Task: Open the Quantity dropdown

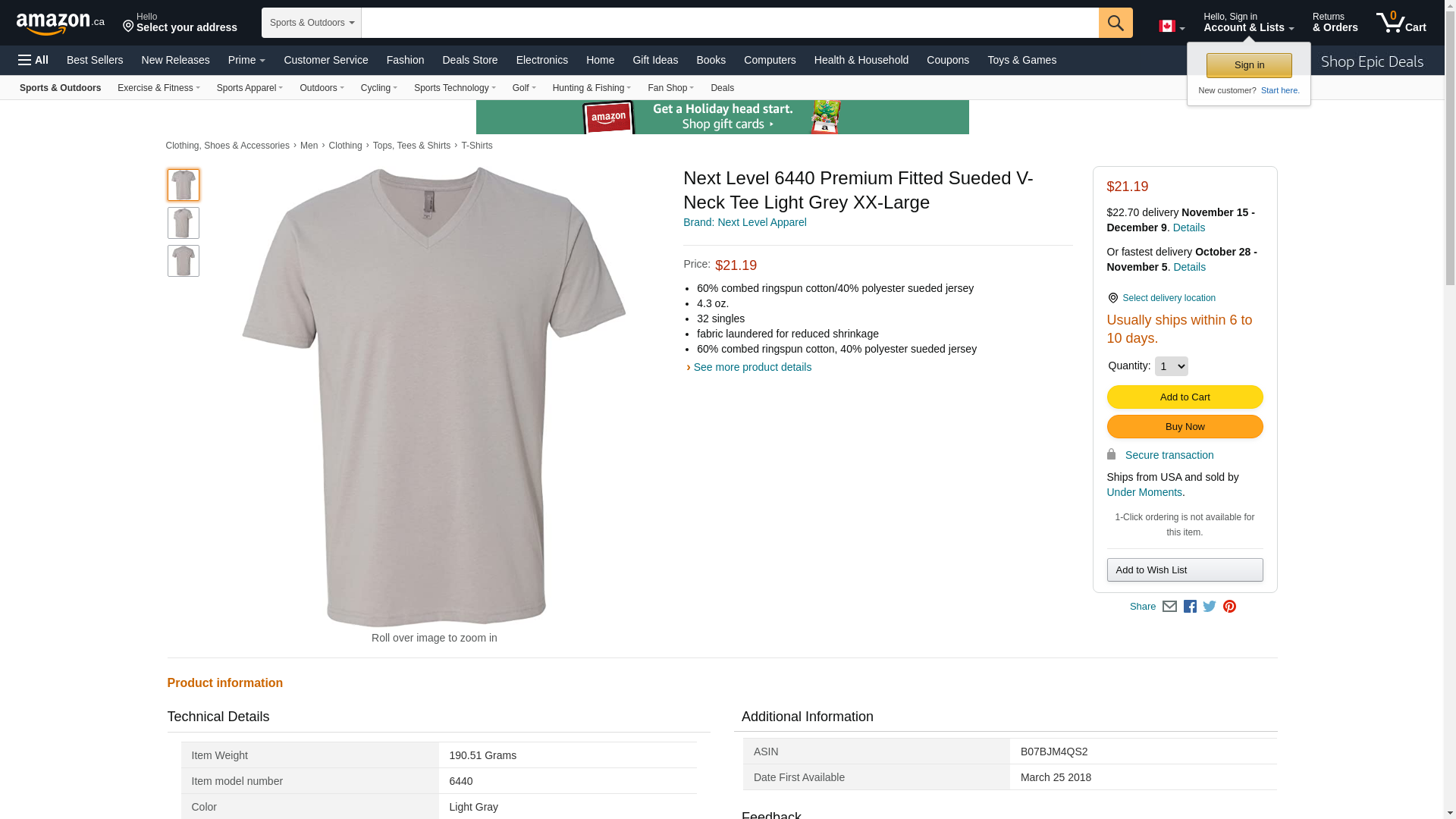Action: (x=1171, y=366)
